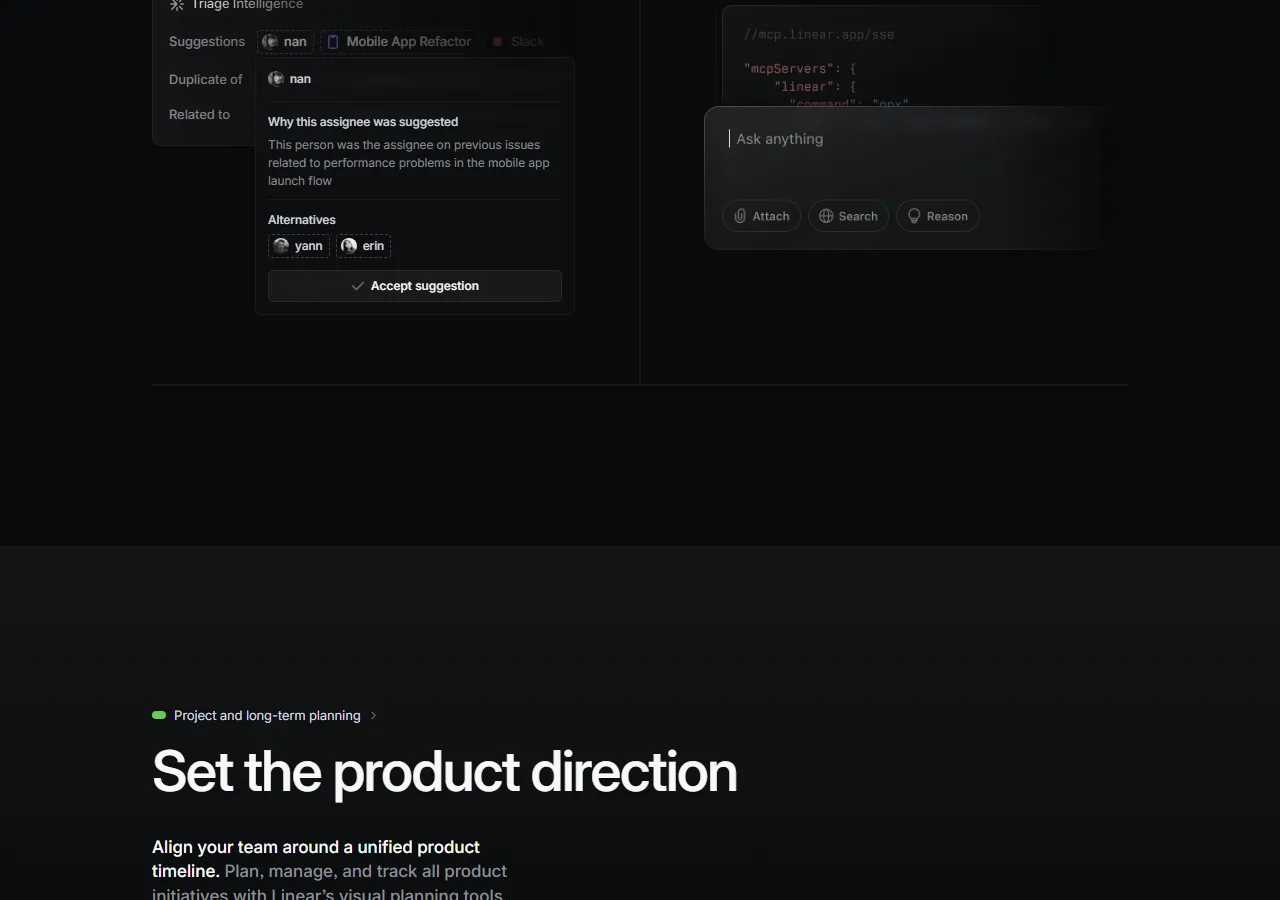1280x900 pixels.
Task: Select yann as an alternative assignee
Action: (298, 246)
